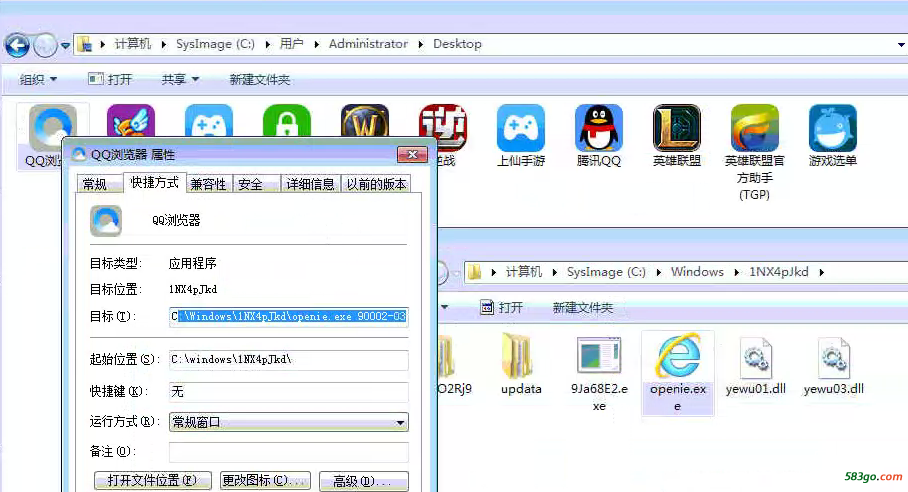Click Windows in the lower address path

(x=697, y=272)
